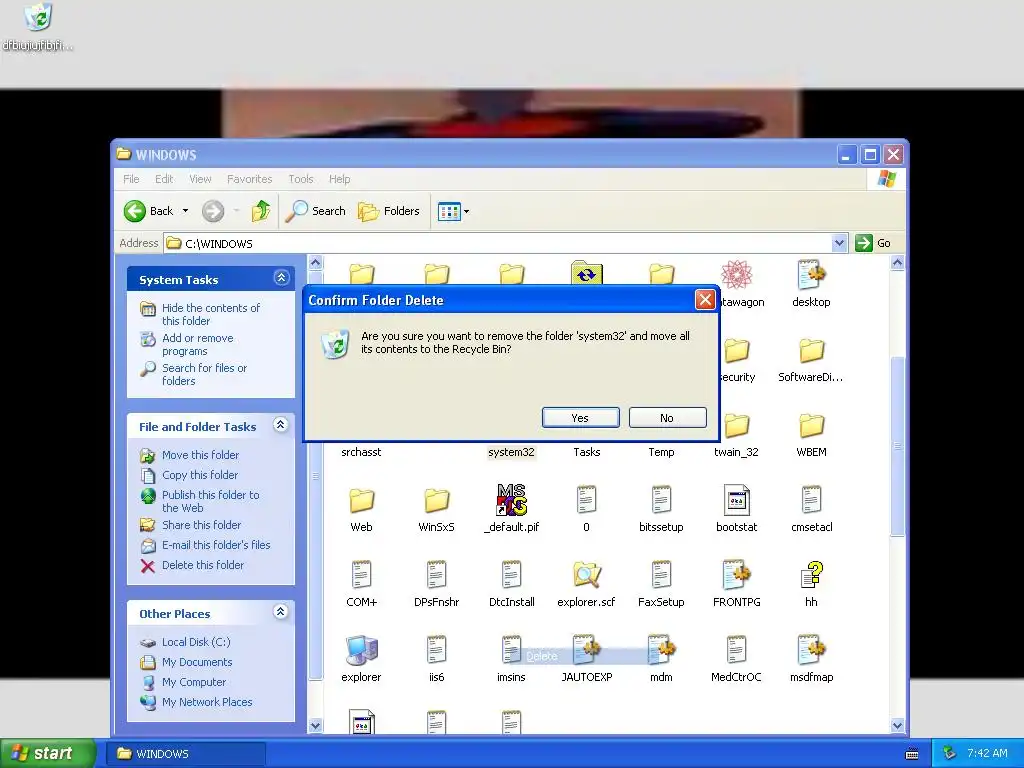Open the File menu

(131, 179)
